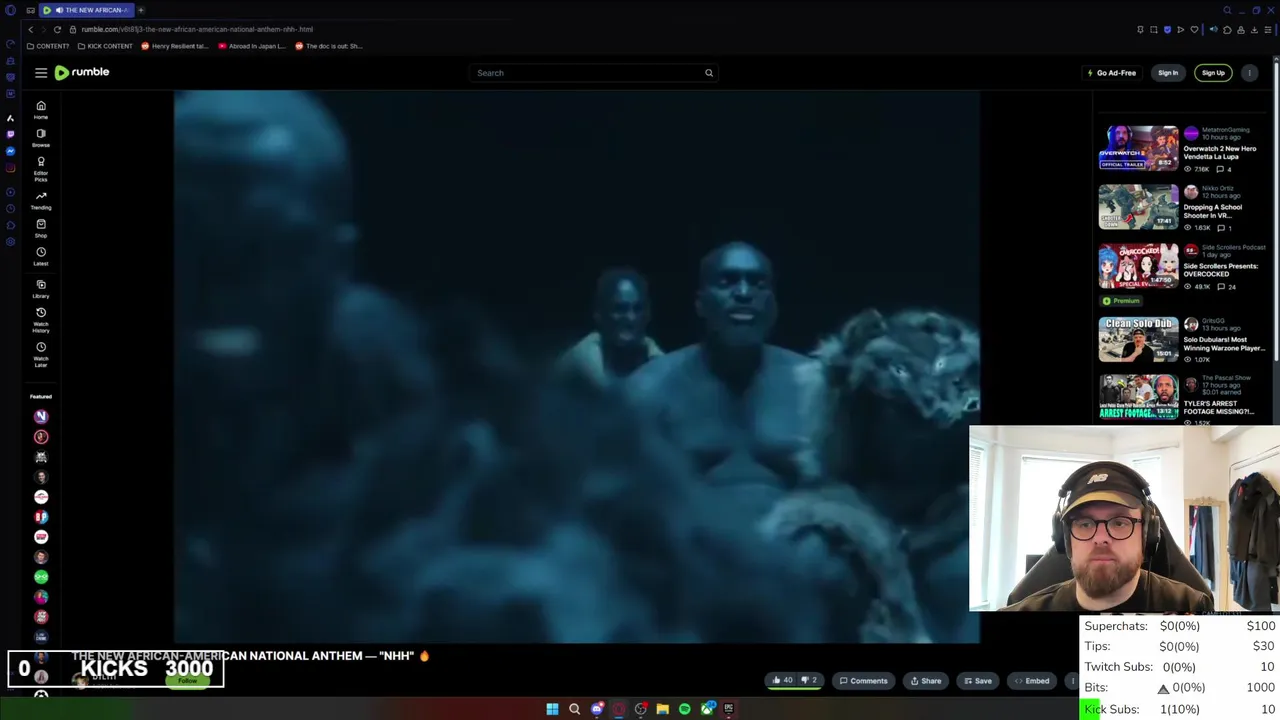
Task: Open KICK CONTENT bookmarks folder
Action: (105, 46)
